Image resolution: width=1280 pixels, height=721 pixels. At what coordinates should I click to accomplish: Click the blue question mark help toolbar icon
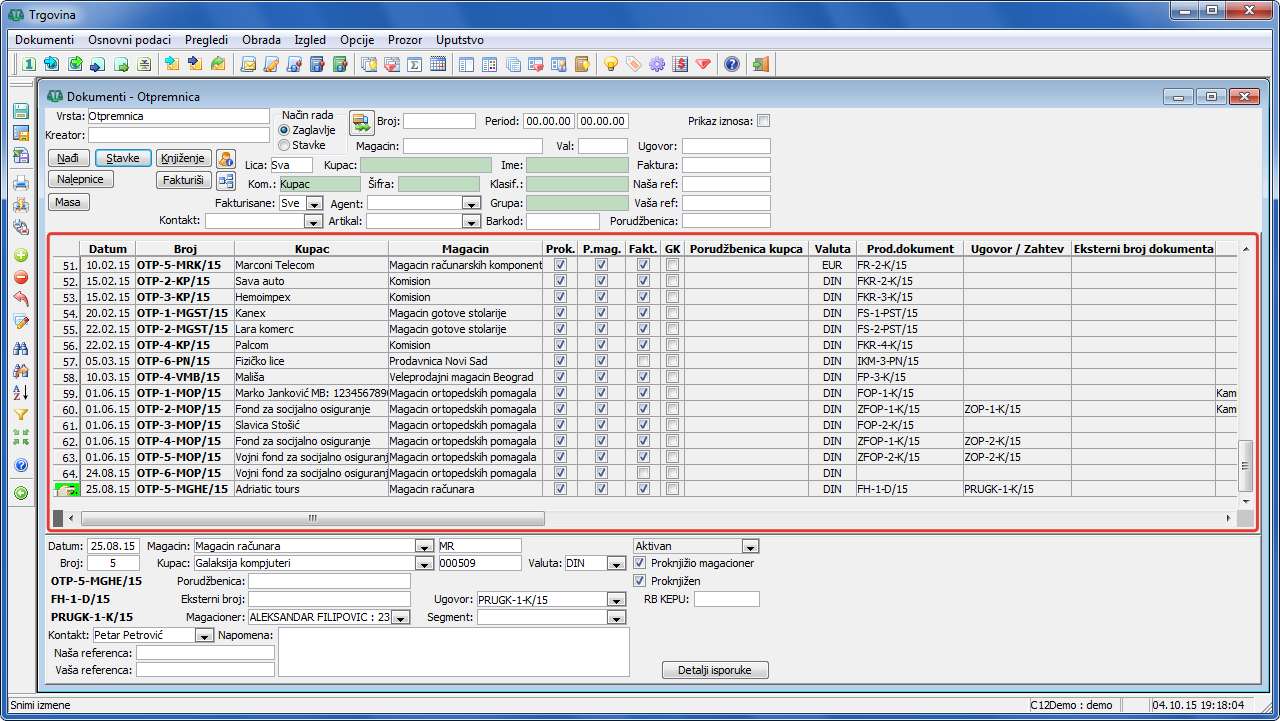(732, 64)
